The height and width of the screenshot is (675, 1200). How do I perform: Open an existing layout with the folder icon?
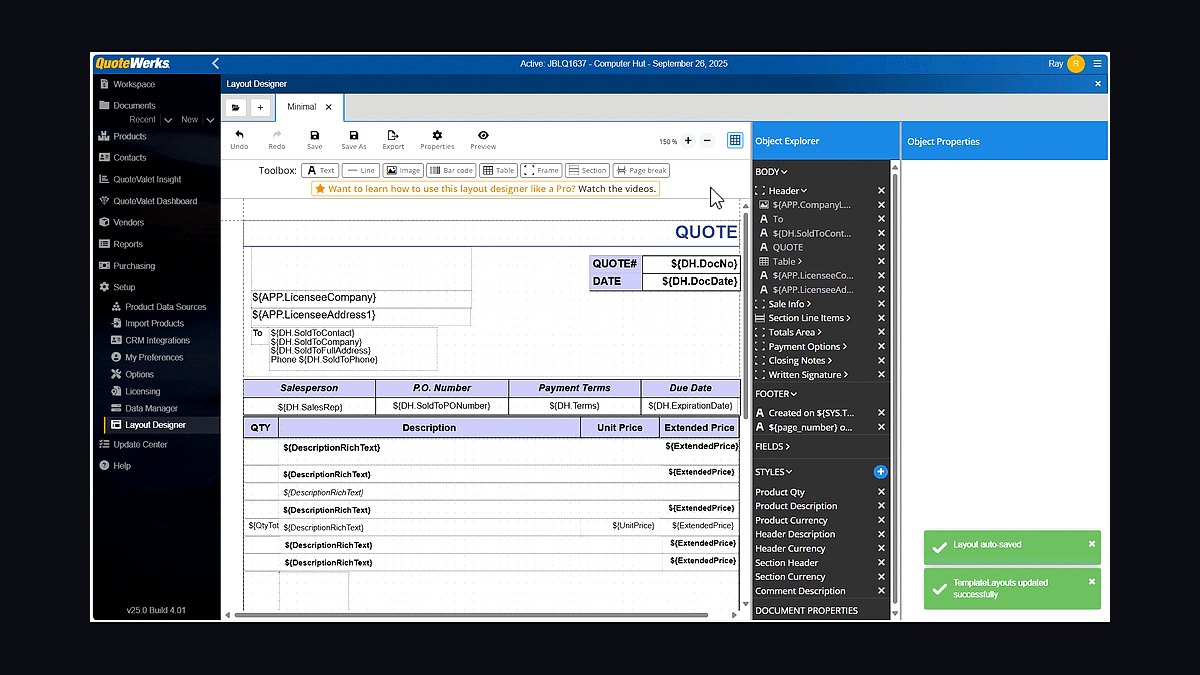click(x=236, y=107)
